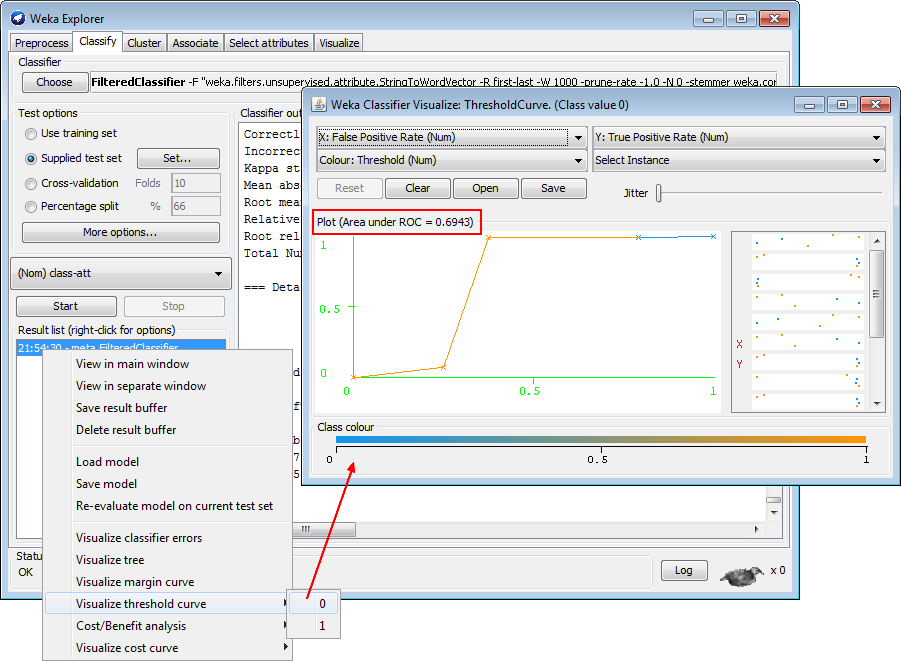Select Save model in context menu

pos(106,484)
